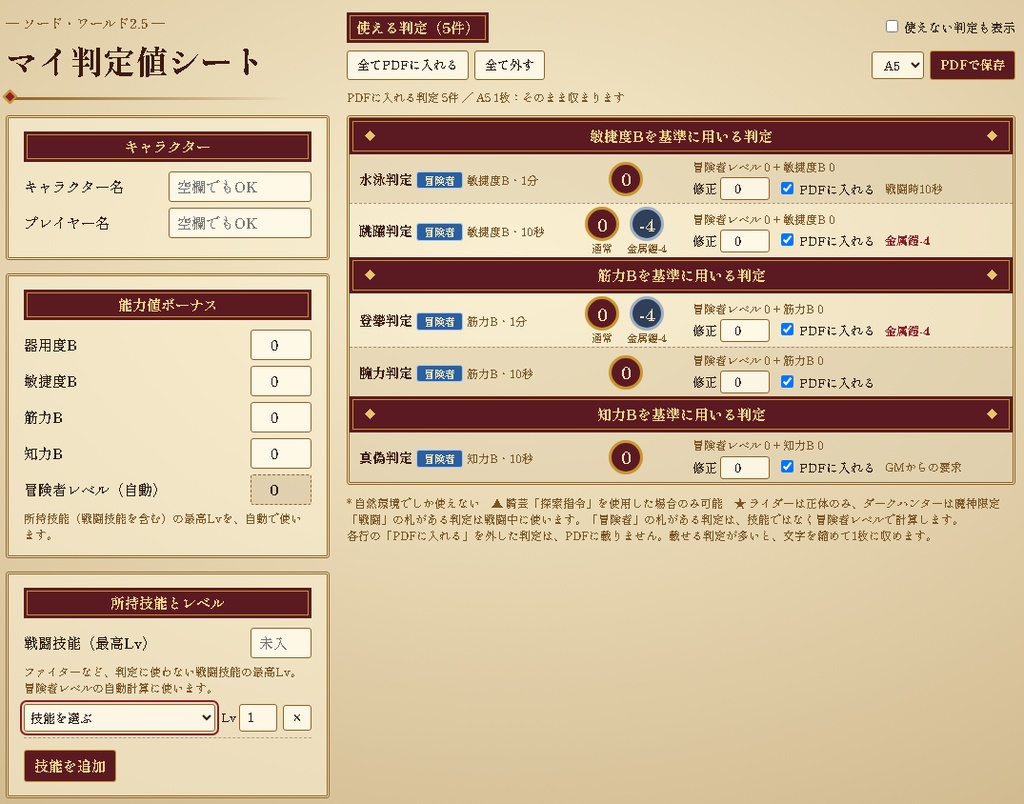Click the キャラクター section header
Viewport: 1024px width, 804px height.
(167, 147)
